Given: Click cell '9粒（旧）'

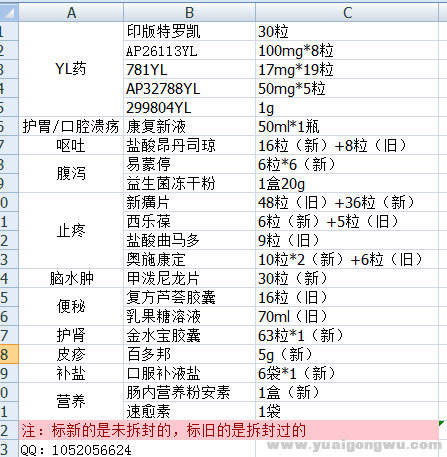Looking at the screenshot, I should point(347,240).
